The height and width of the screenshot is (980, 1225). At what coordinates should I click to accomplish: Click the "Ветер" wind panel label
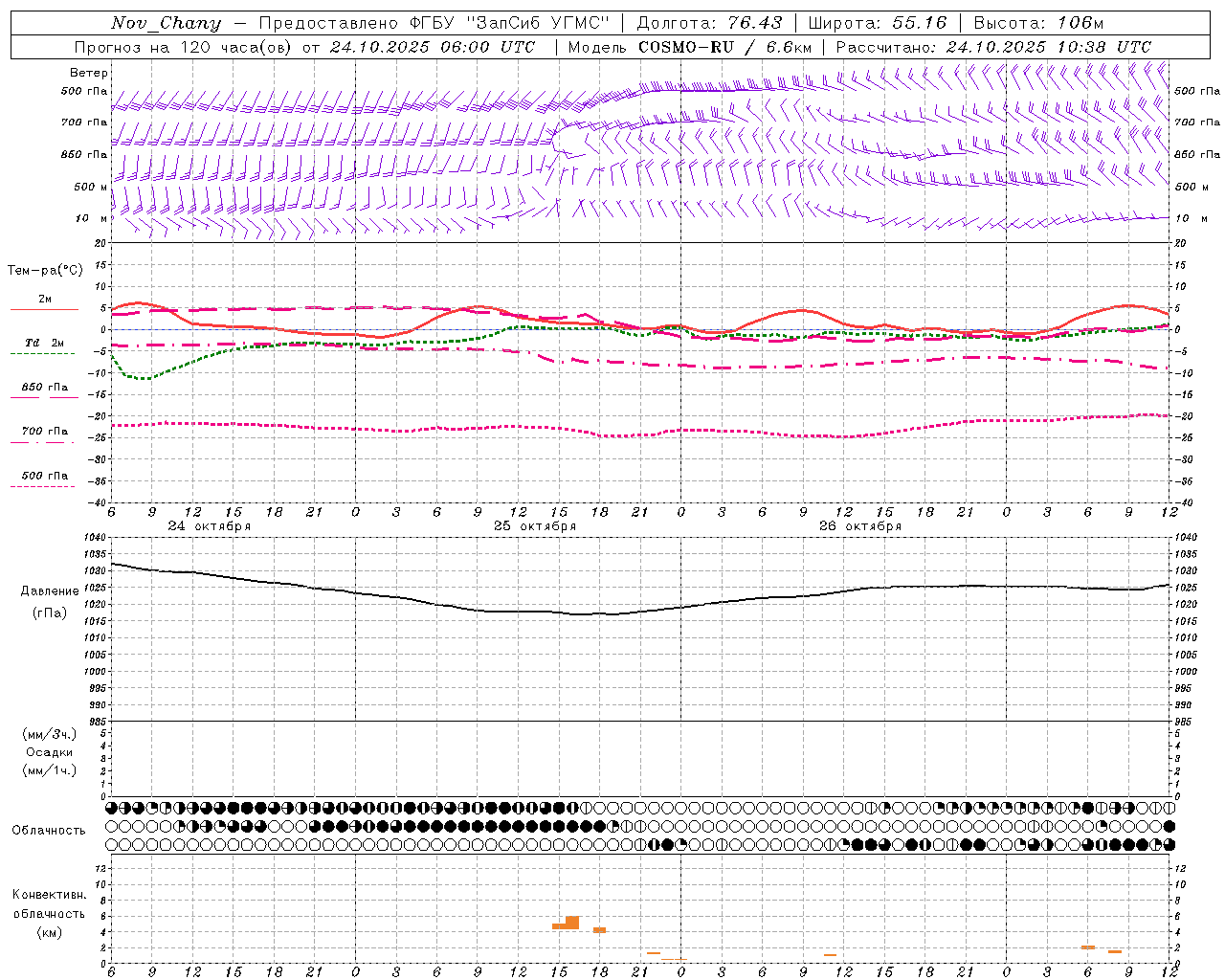[89, 73]
